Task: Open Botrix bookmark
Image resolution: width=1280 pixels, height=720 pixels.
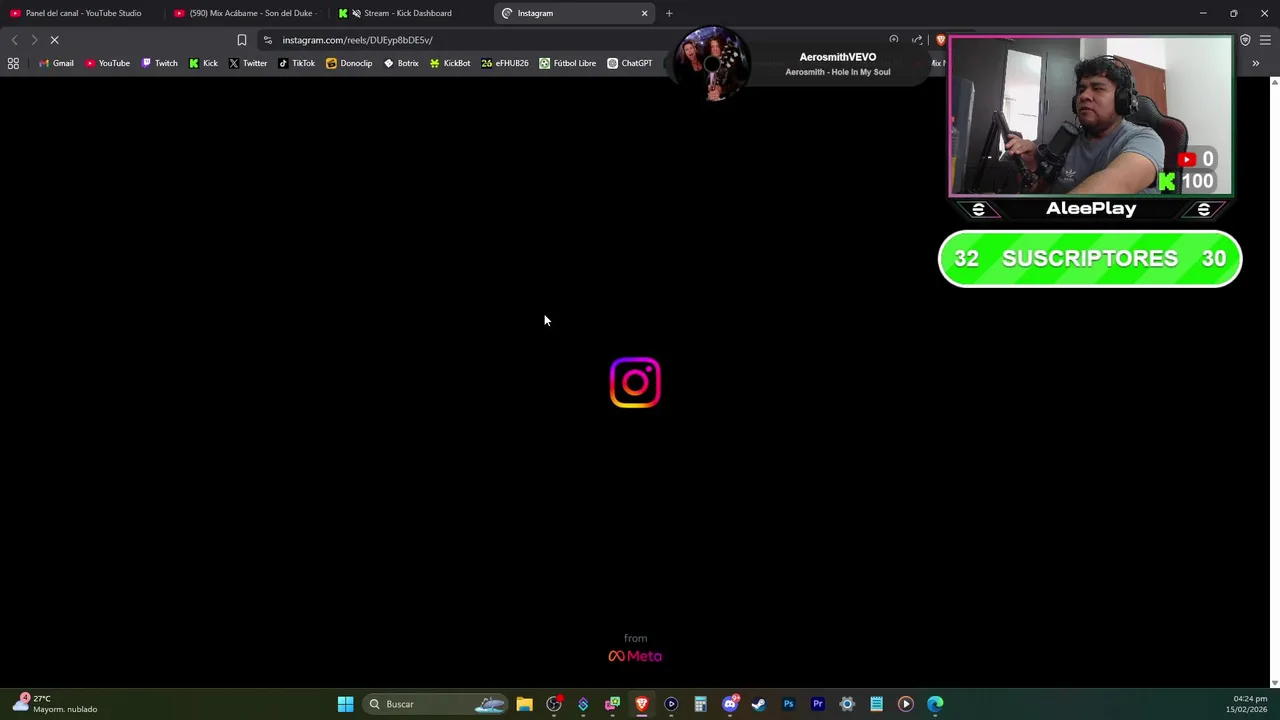Action: coord(401,63)
